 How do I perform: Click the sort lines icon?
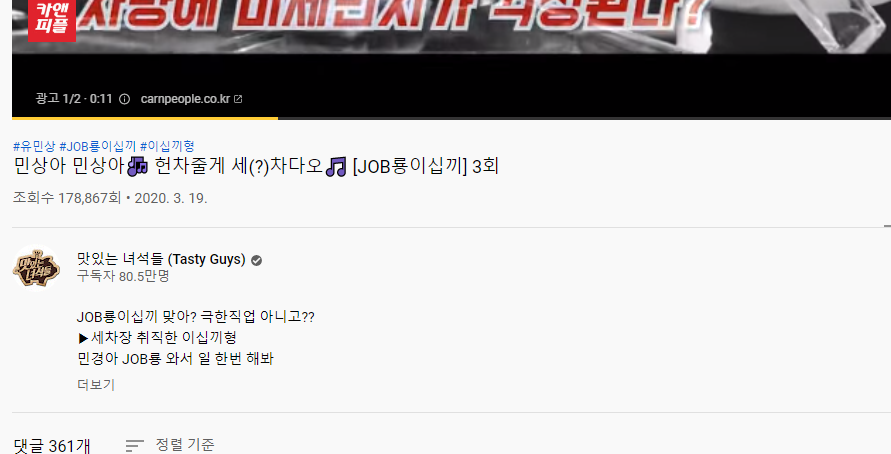(135, 445)
